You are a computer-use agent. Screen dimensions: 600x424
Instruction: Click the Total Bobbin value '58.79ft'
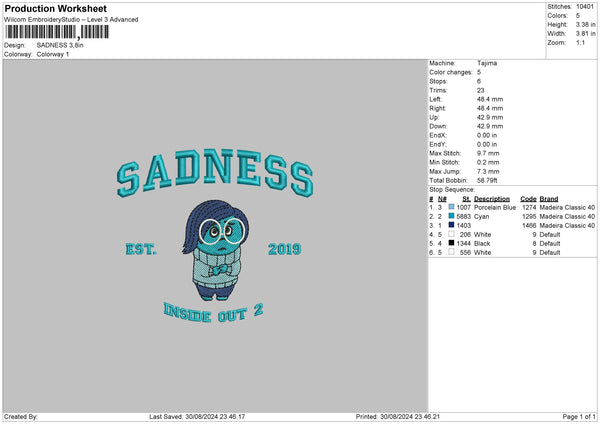point(487,180)
